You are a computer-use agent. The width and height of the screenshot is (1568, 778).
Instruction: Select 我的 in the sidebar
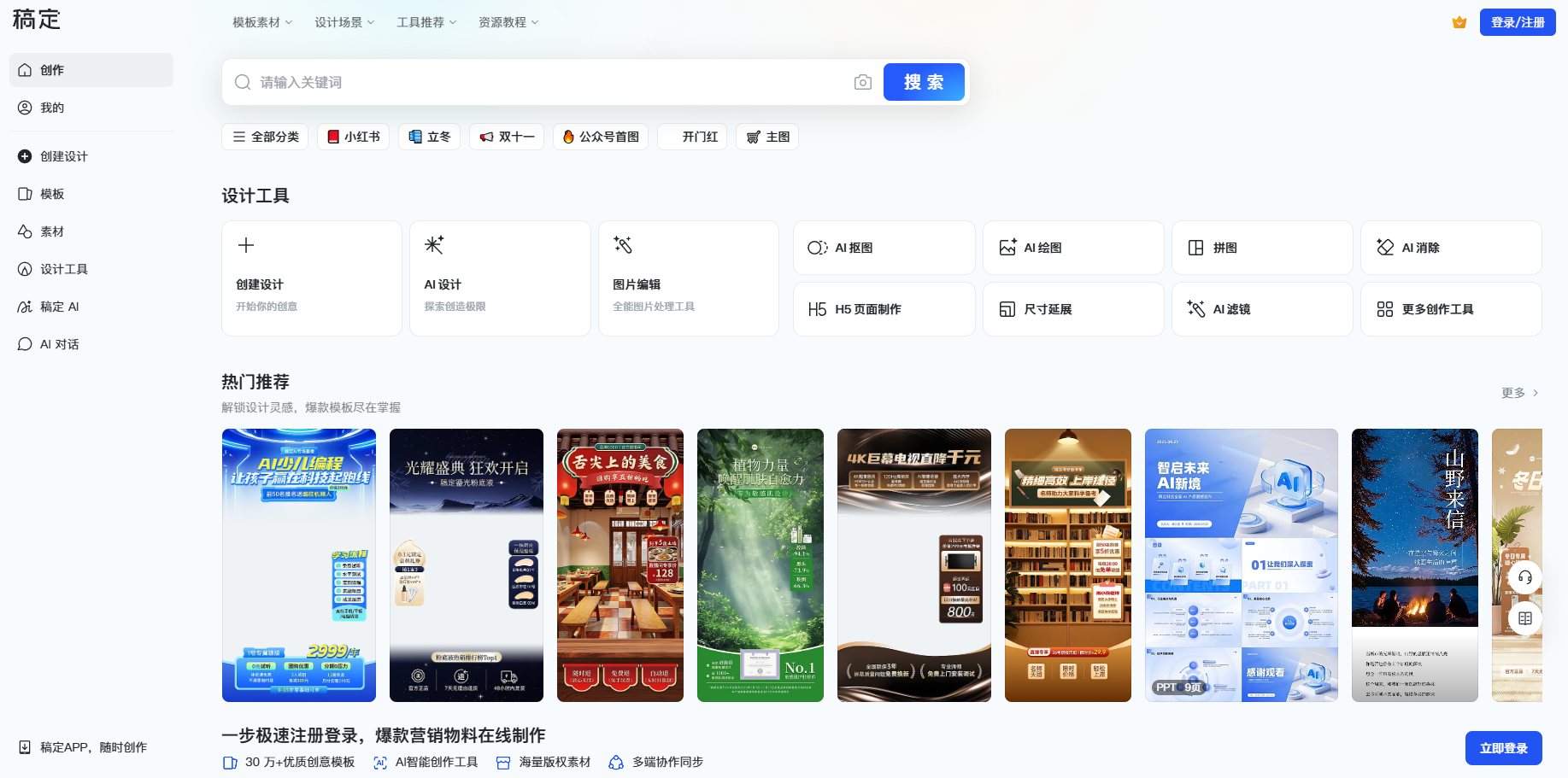coord(52,108)
